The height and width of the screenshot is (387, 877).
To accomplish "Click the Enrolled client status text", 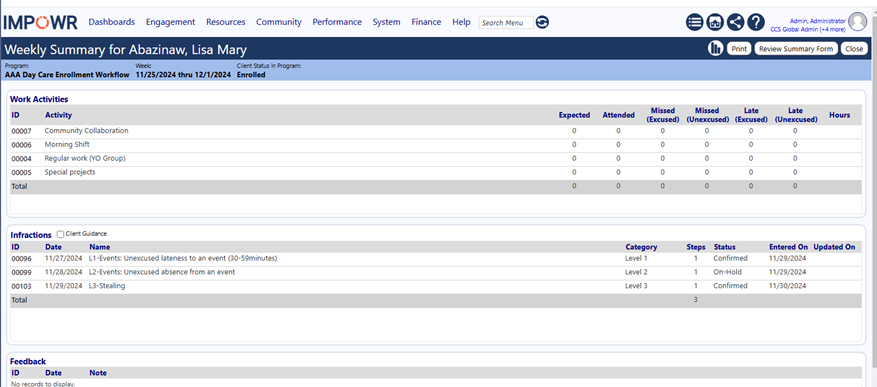I will [251, 74].
